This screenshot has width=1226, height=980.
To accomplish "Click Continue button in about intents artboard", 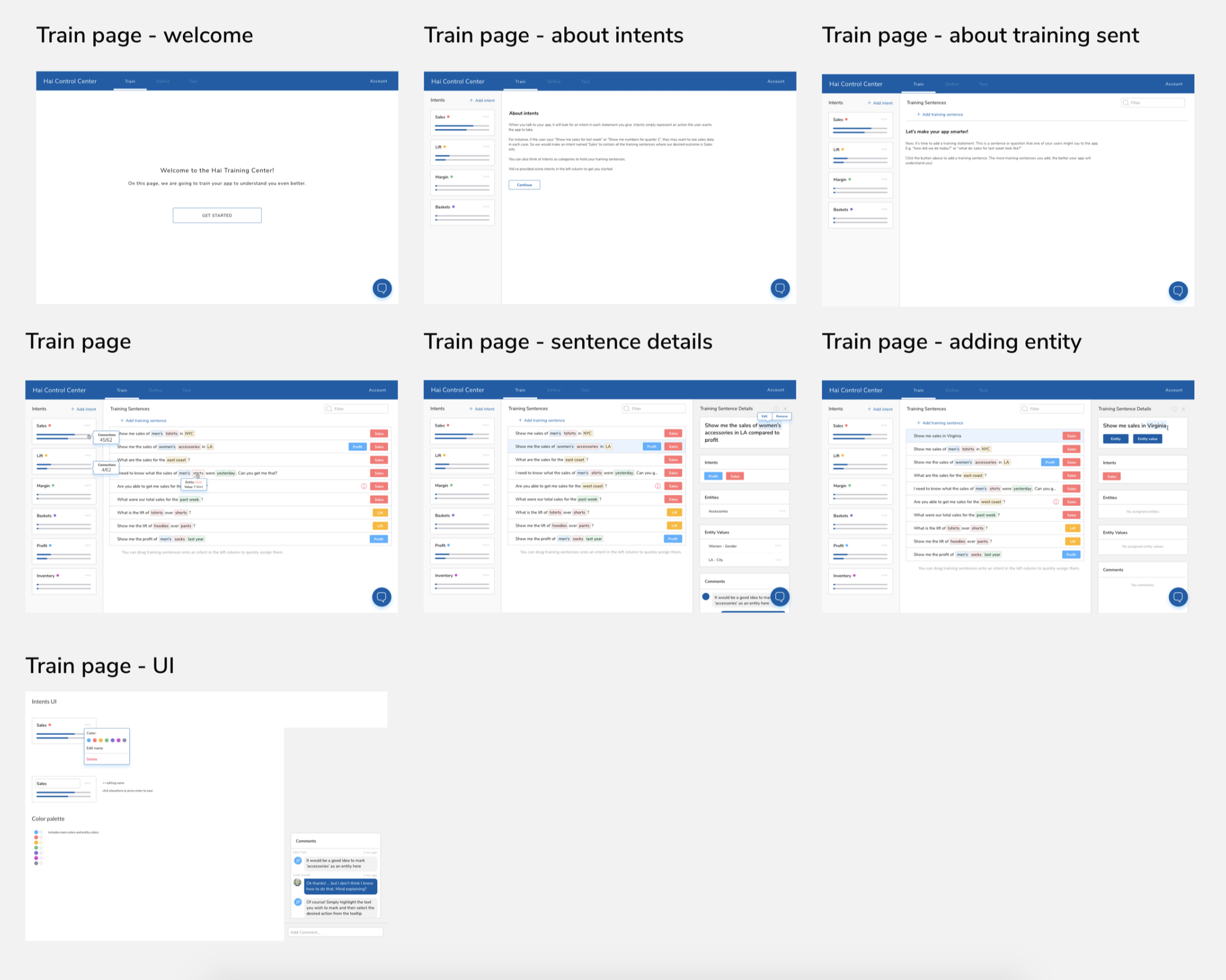I will [x=523, y=185].
